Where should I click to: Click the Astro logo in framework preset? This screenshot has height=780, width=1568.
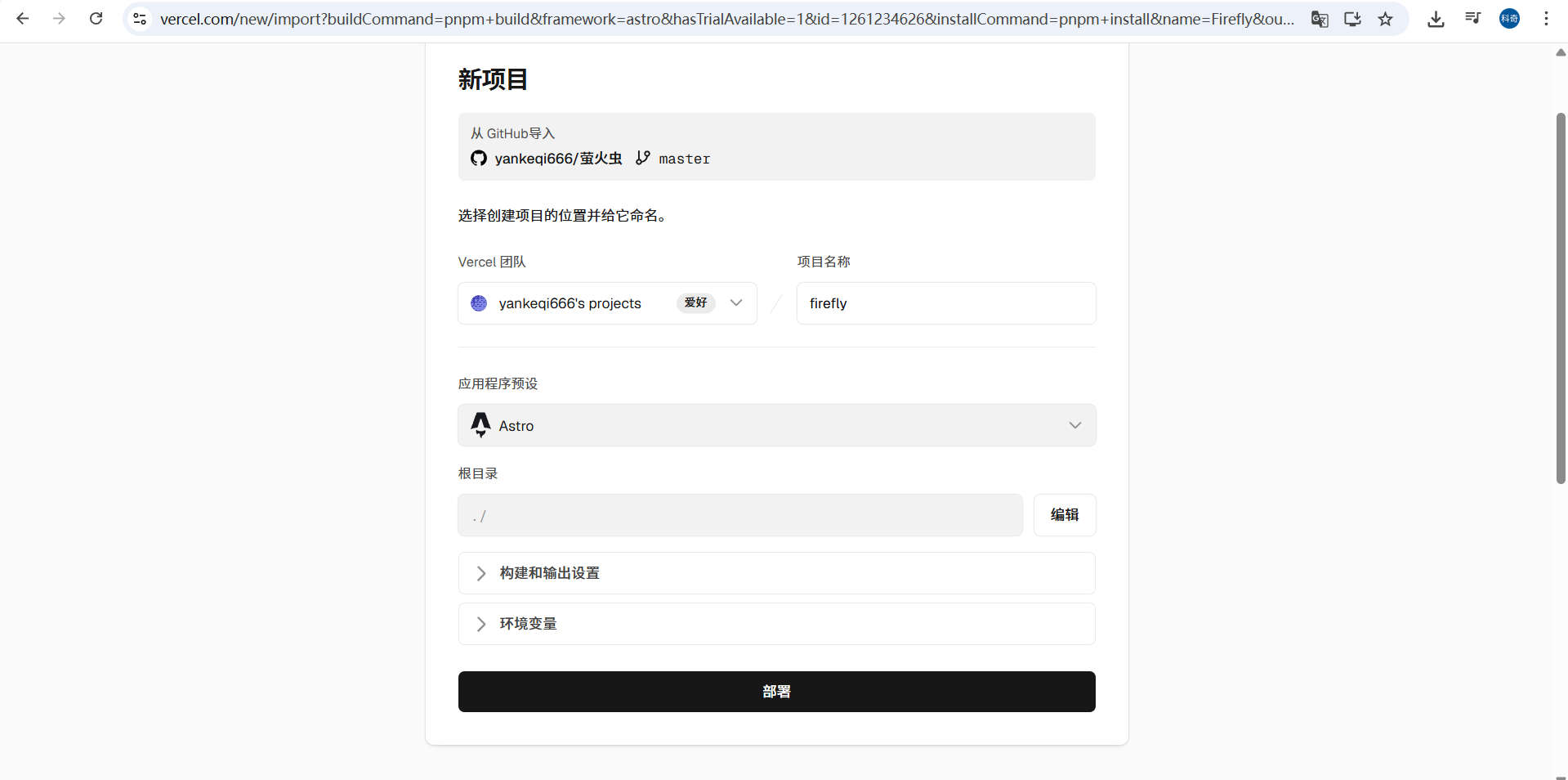480,425
